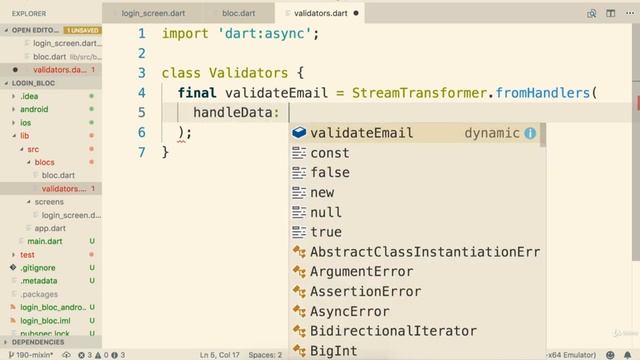
Task: Open notifications bell icon
Action: click(x=627, y=355)
